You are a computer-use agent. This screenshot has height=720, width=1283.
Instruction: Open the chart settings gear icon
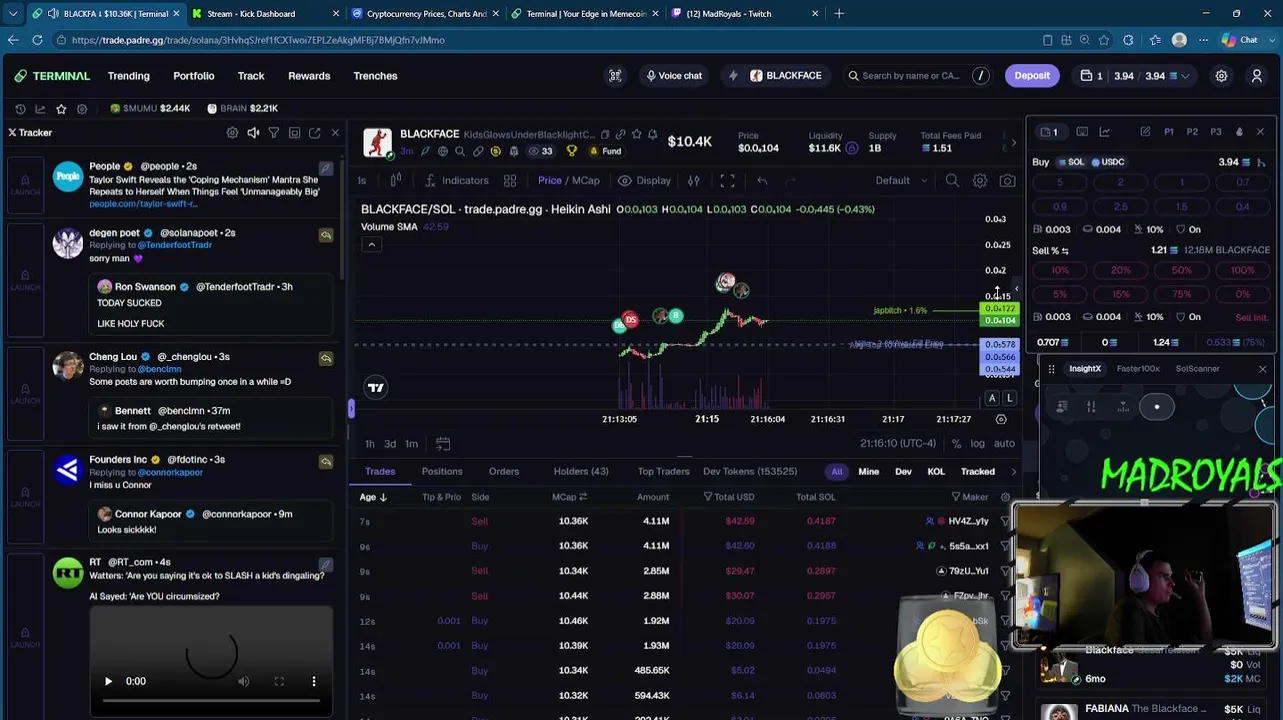tap(980, 181)
